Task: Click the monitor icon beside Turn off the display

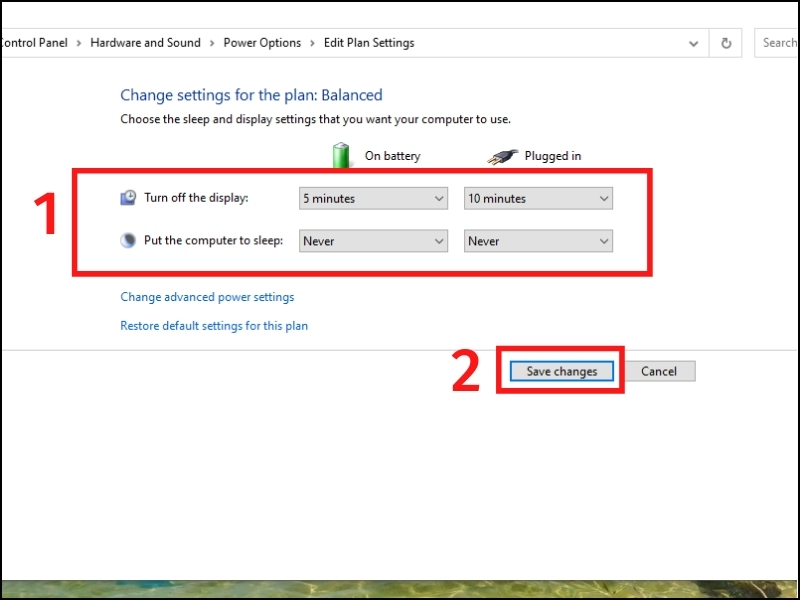Action: pyautogui.click(x=128, y=198)
